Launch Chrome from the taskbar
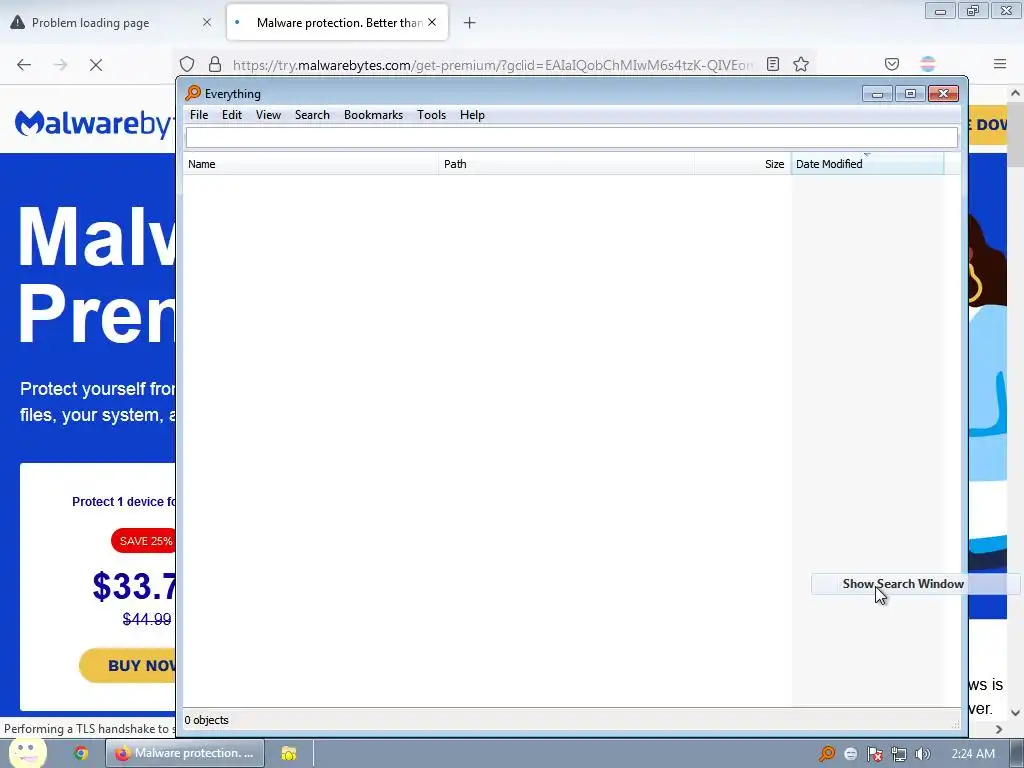 click(81, 753)
